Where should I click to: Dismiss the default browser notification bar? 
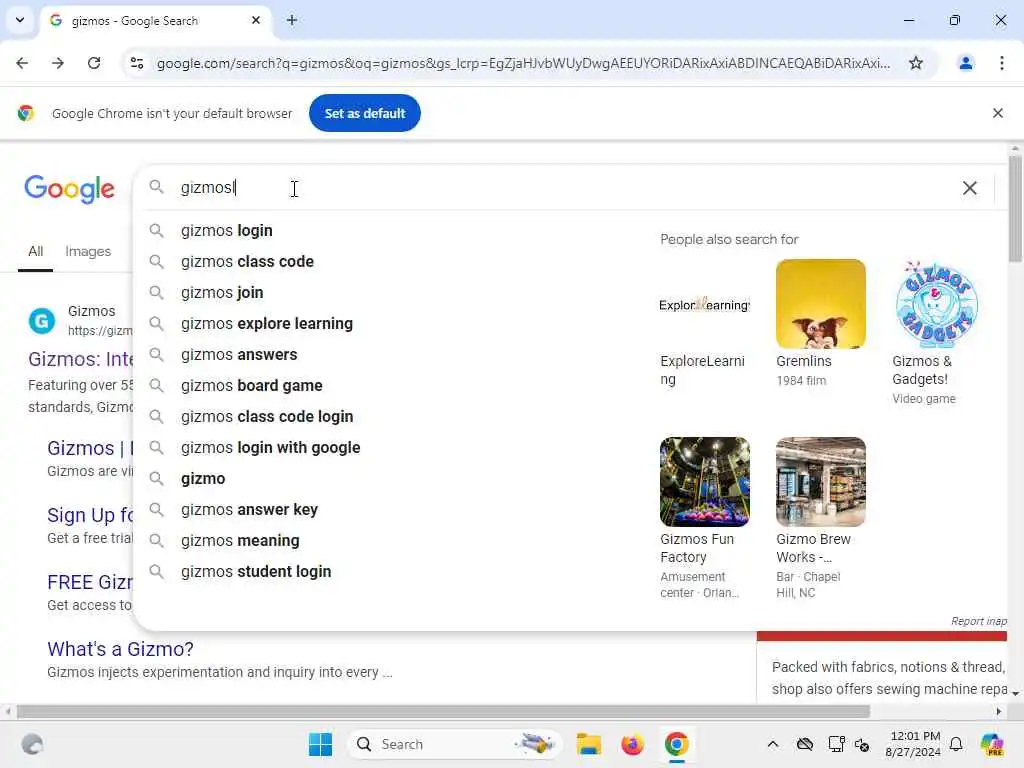[997, 113]
